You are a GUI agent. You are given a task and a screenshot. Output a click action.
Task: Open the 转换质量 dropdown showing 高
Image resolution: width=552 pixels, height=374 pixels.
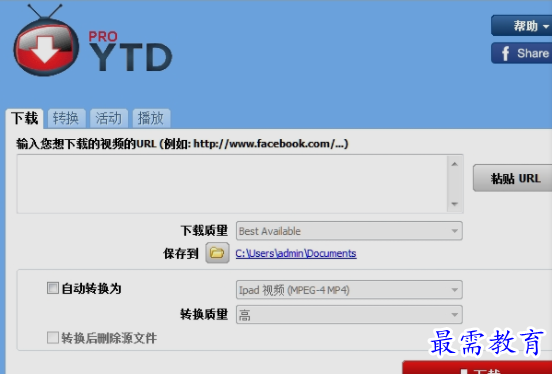pos(349,314)
